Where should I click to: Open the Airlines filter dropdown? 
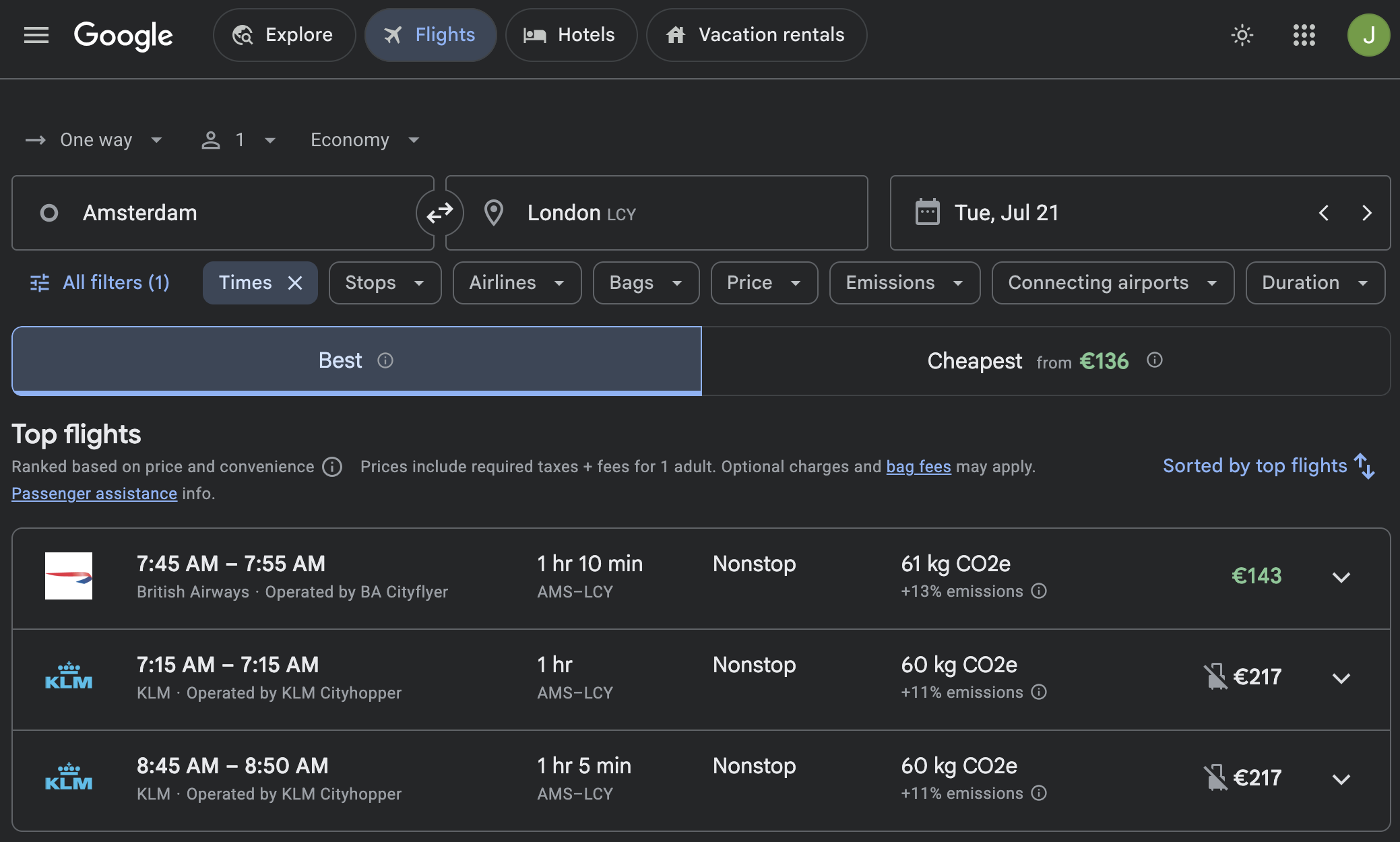pos(517,283)
